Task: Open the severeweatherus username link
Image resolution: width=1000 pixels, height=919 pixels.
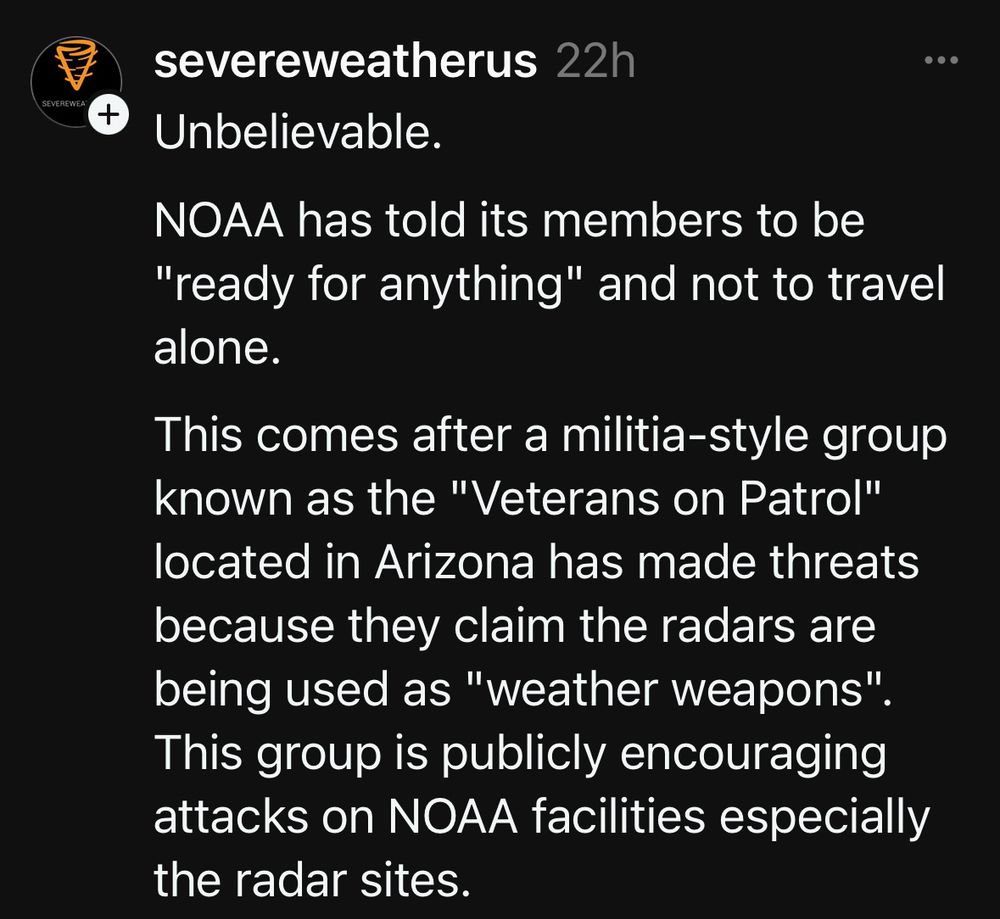Action: point(346,62)
